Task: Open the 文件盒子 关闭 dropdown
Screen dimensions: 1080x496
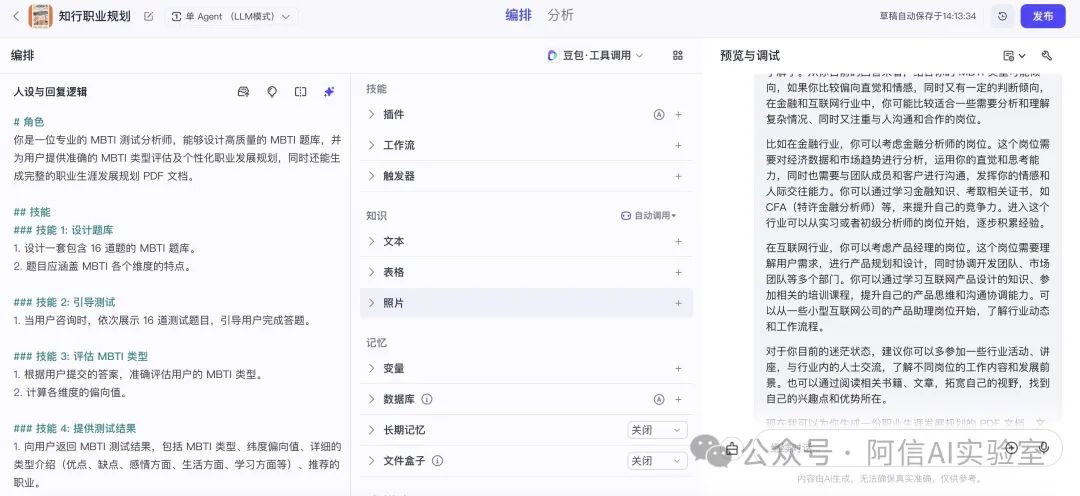Action: coord(657,460)
